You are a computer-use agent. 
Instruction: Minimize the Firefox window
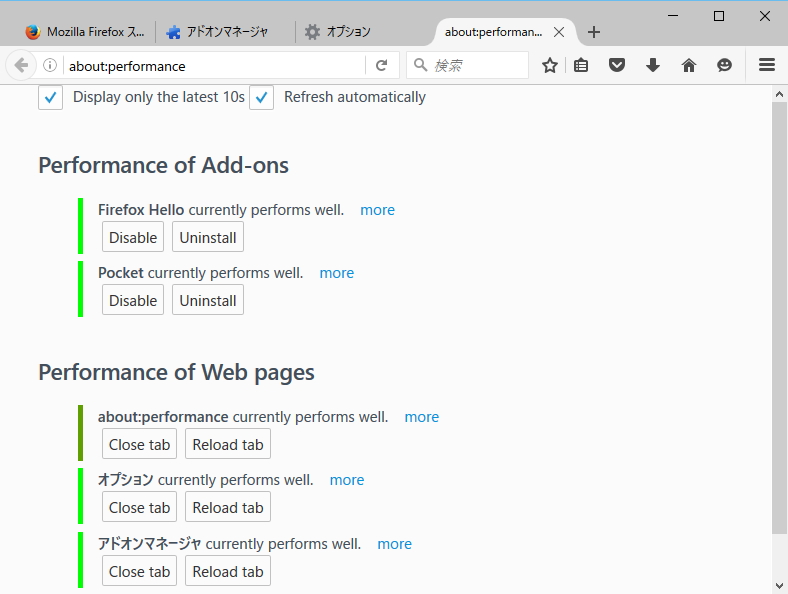coord(673,16)
